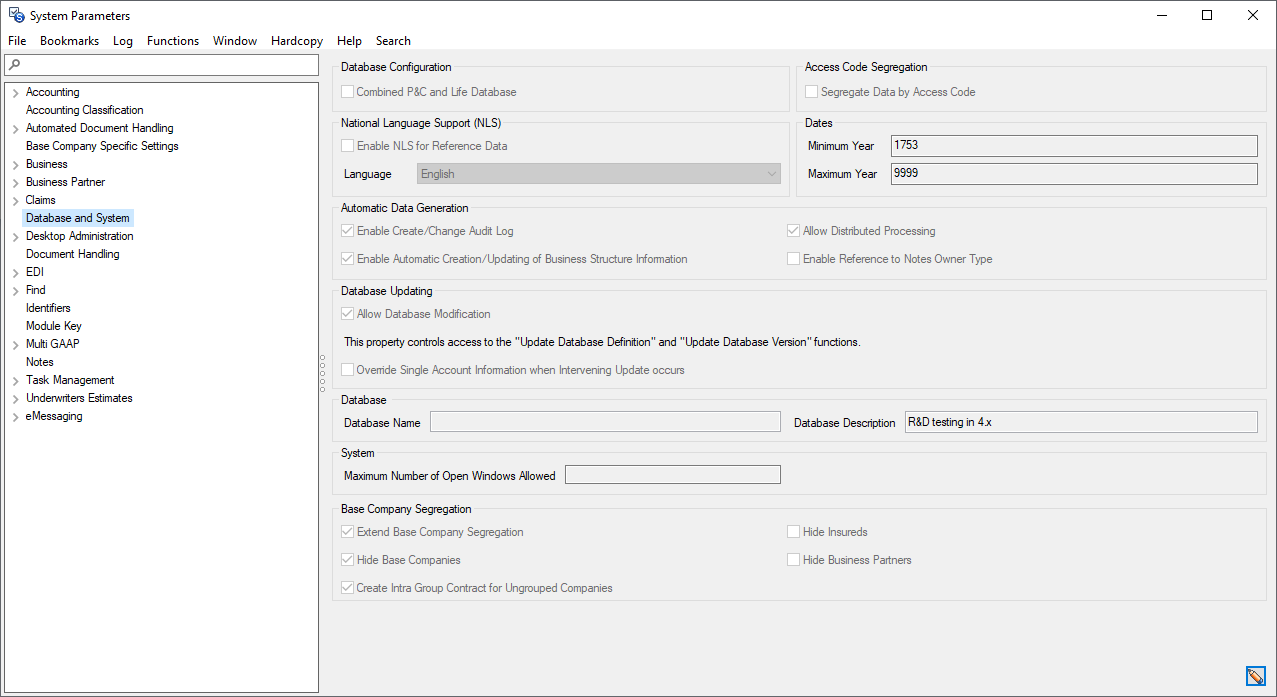Click the pencil edit icon in bottom-right corner
Image resolution: width=1277 pixels, height=697 pixels.
1256,676
